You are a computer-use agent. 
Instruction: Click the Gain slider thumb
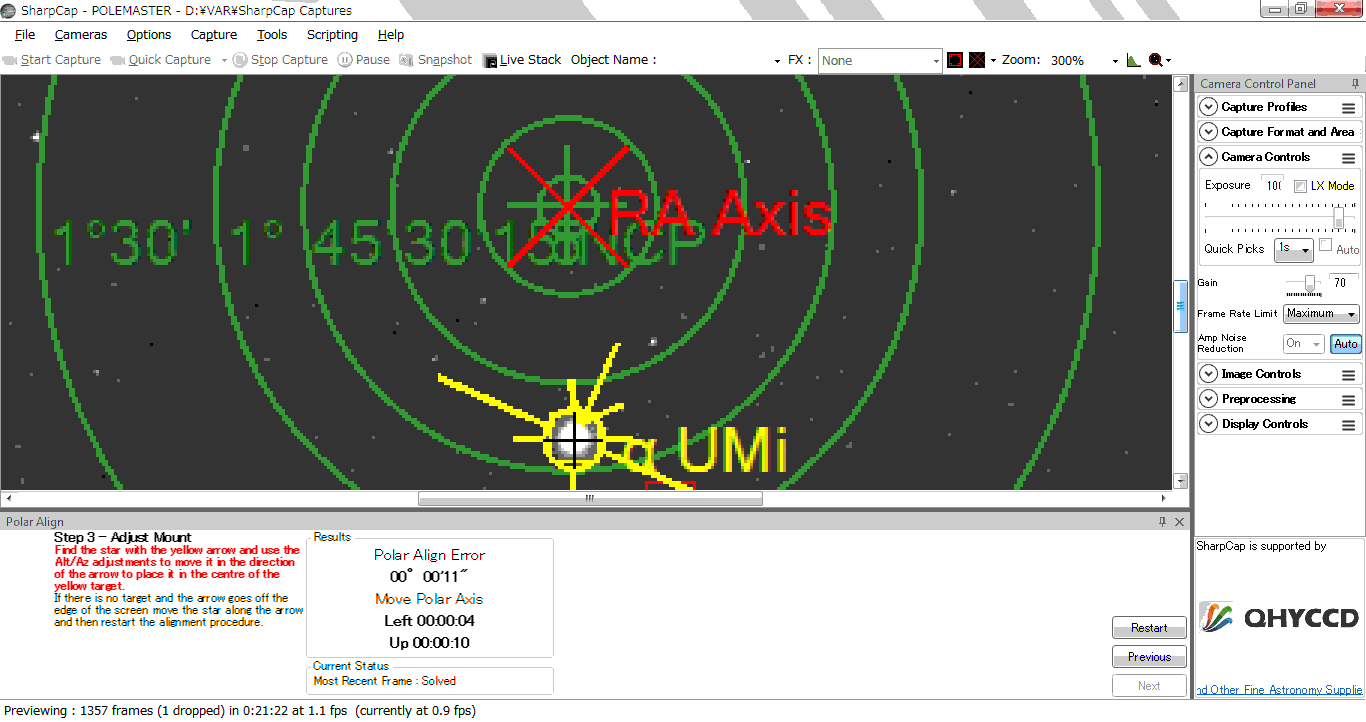tap(1309, 284)
